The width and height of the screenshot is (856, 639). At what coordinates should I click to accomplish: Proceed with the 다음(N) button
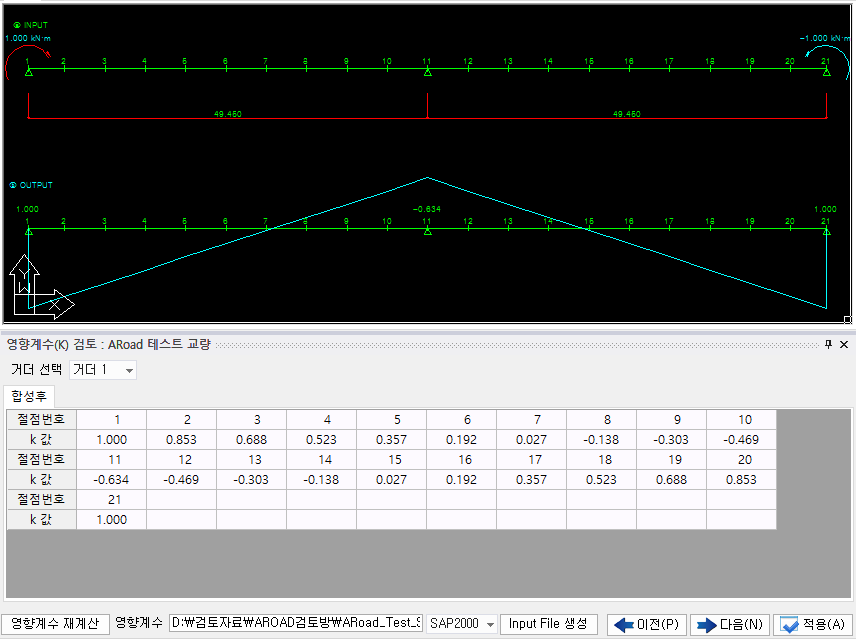point(730,624)
